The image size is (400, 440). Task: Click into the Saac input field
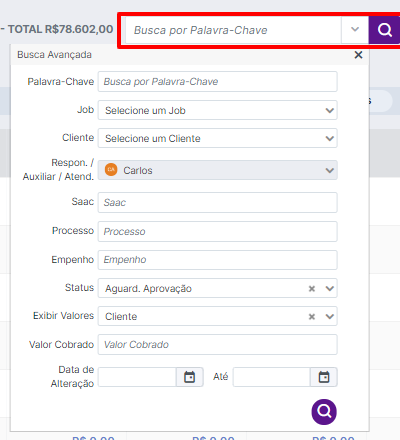pos(218,202)
